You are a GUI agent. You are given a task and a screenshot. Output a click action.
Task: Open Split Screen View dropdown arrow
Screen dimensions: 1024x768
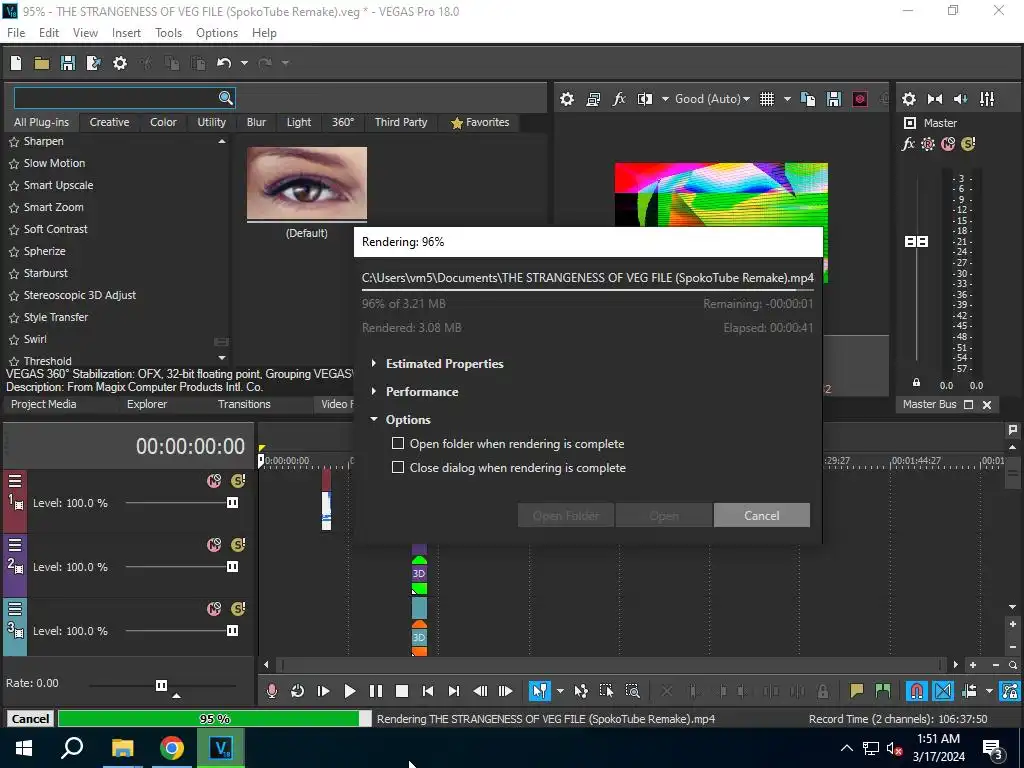(x=665, y=99)
